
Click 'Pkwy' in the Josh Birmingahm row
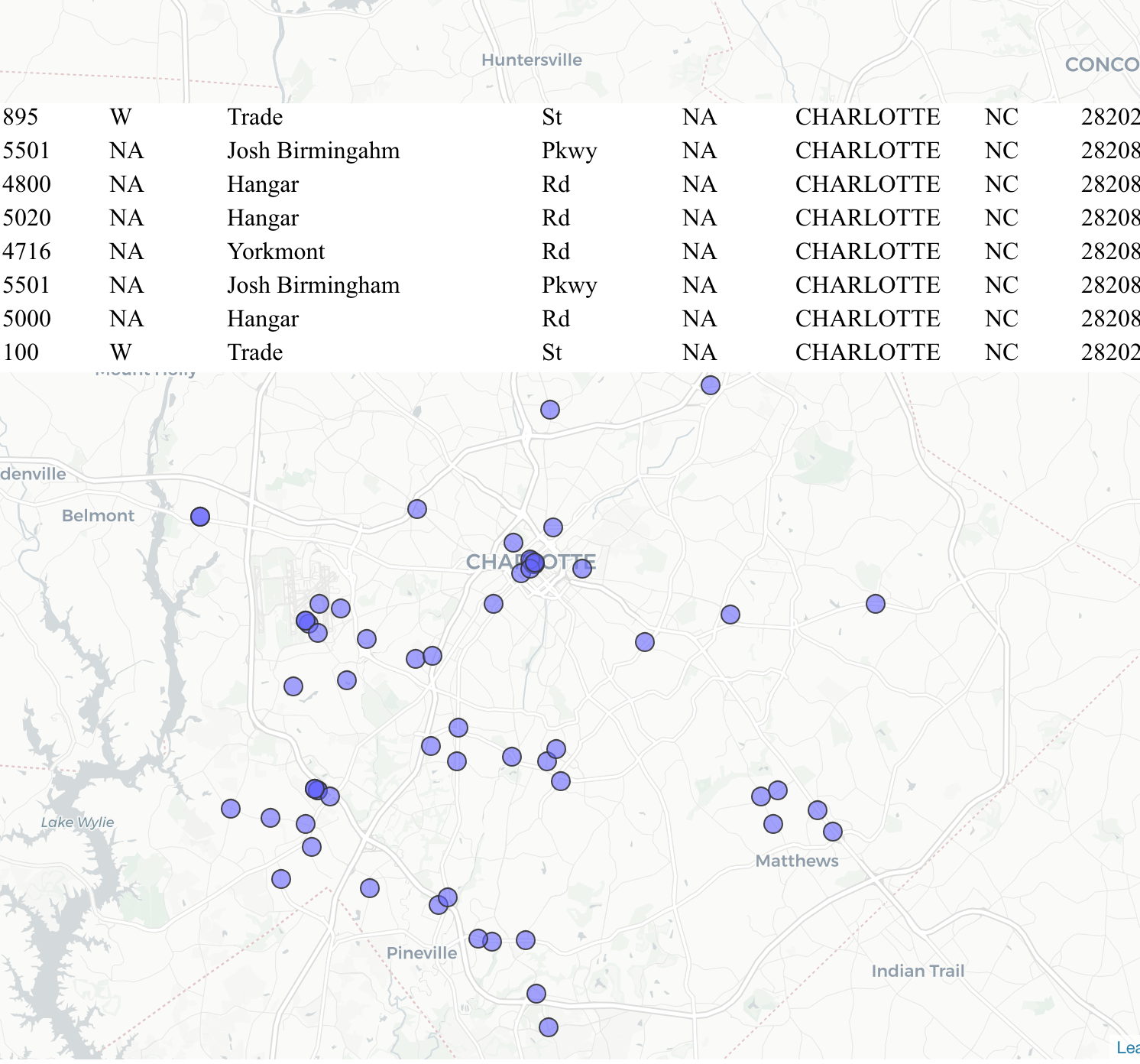point(569,151)
